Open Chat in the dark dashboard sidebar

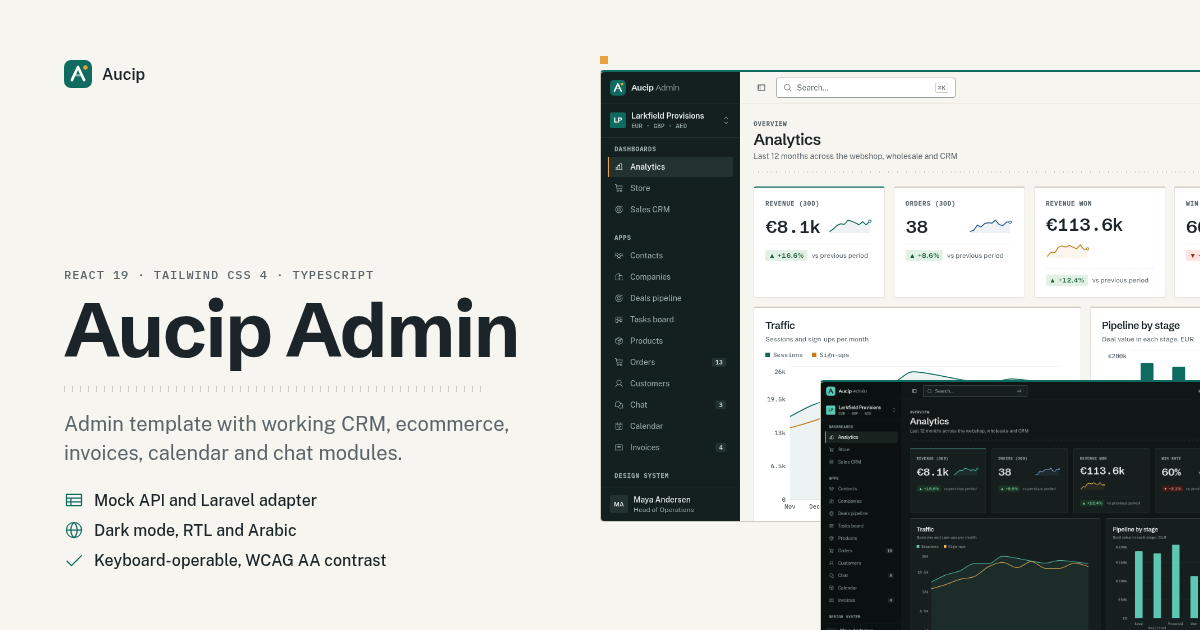point(861,575)
